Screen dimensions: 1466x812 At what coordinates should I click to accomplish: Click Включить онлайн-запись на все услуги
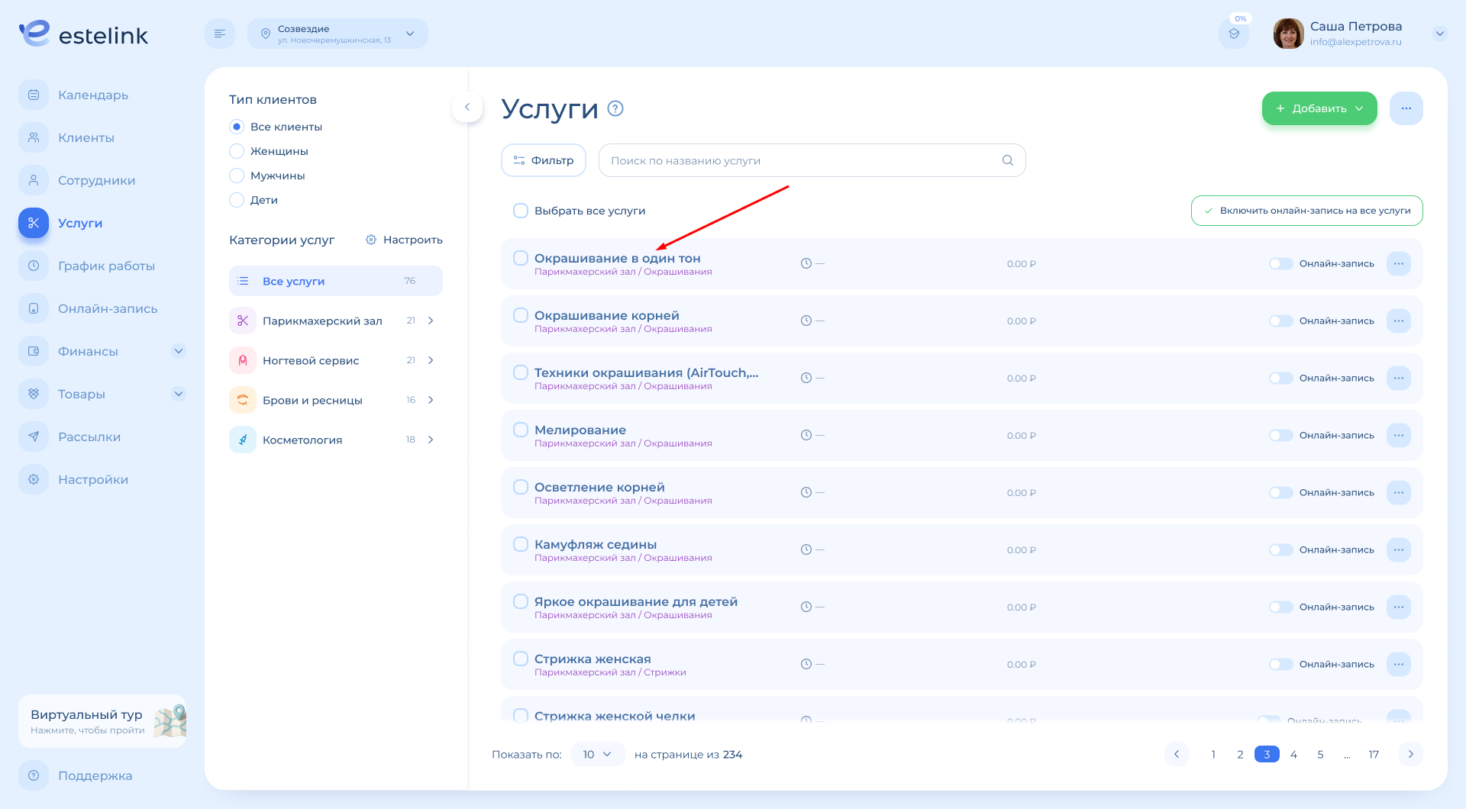pos(1306,211)
